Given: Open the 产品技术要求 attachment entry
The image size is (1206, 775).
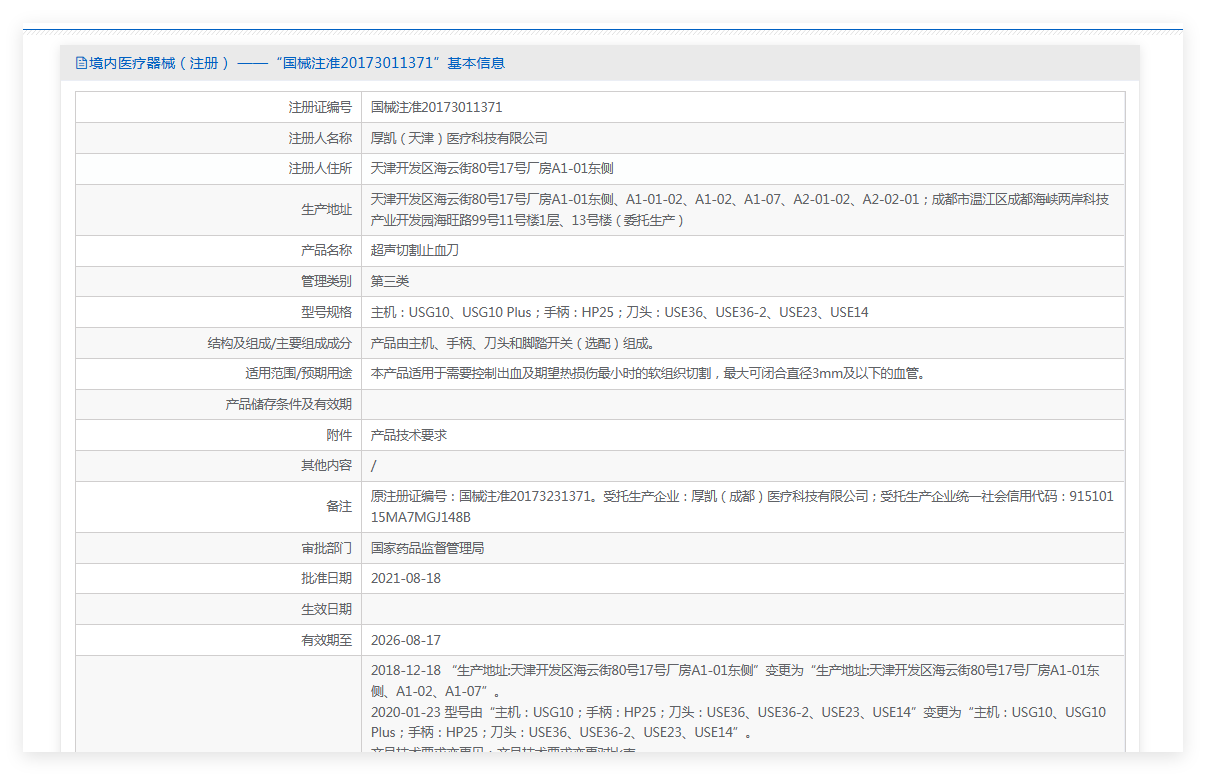Looking at the screenshot, I should [408, 436].
